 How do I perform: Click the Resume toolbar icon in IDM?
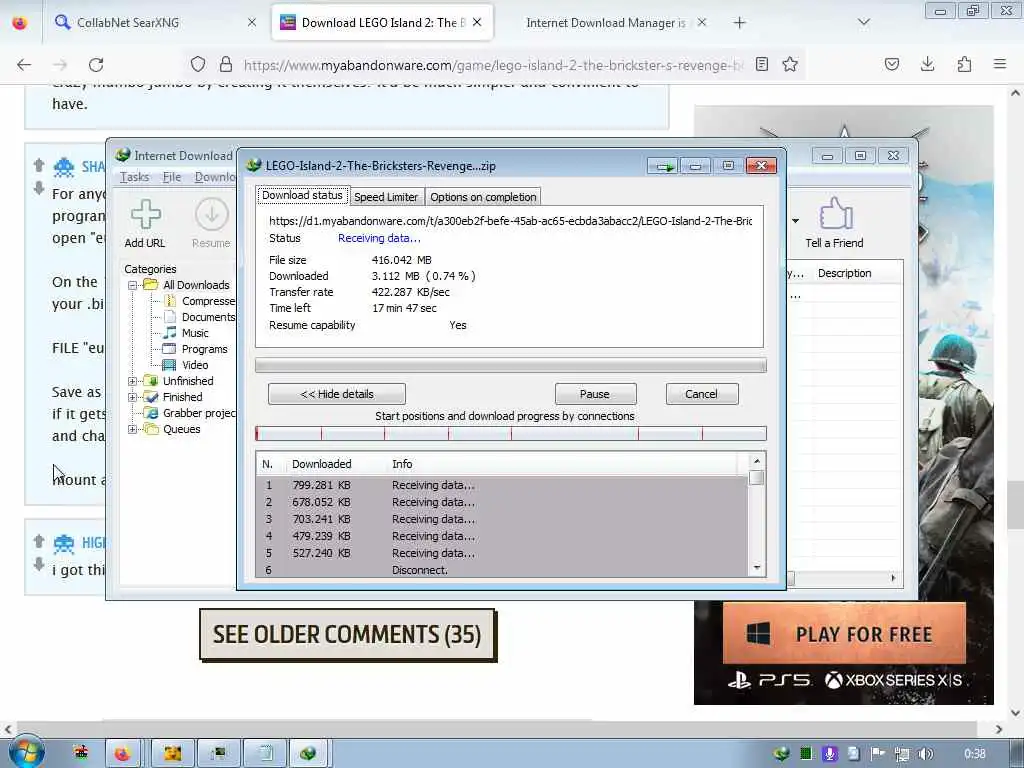pos(212,215)
